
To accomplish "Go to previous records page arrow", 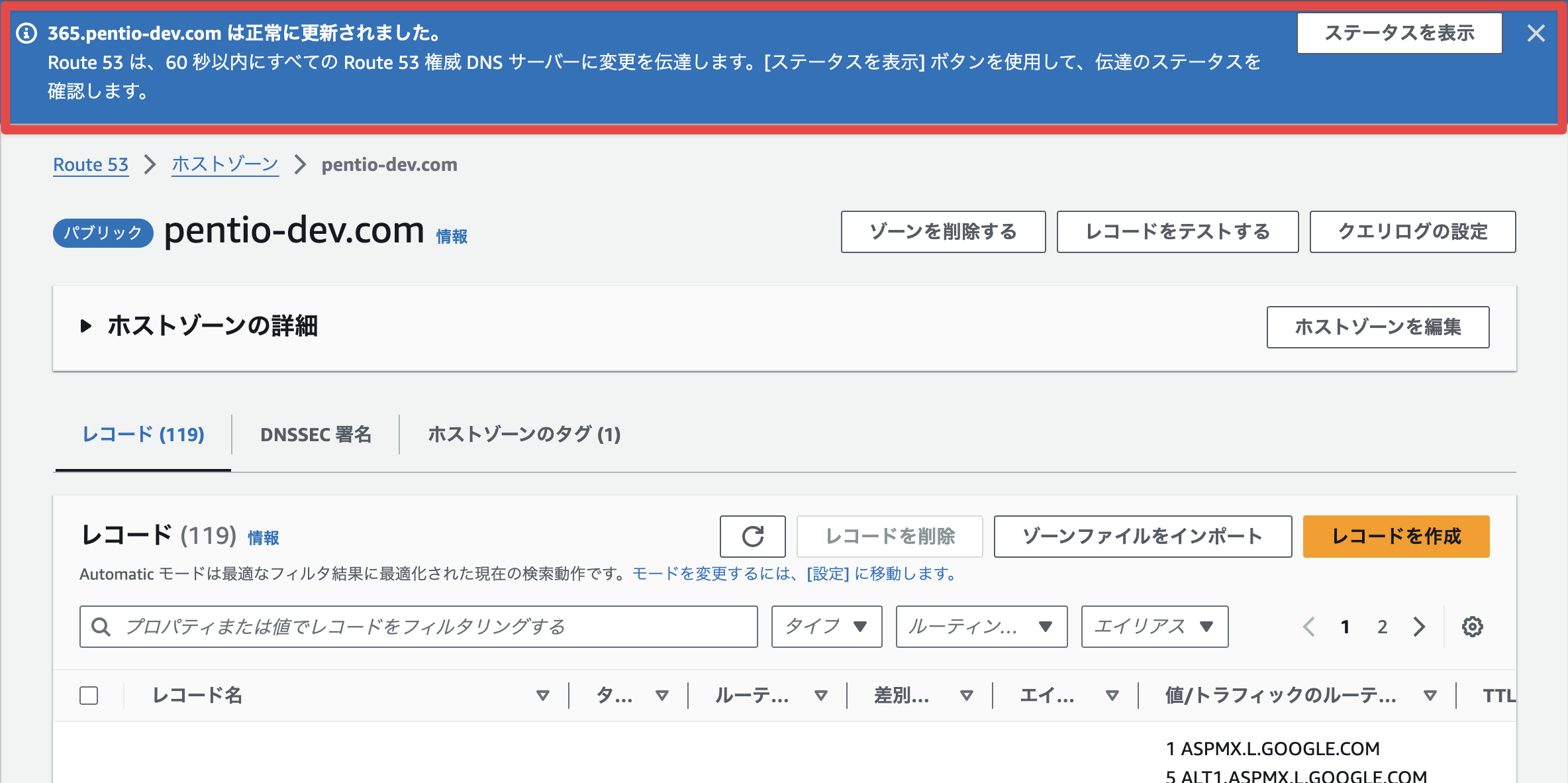I will click(x=1308, y=627).
